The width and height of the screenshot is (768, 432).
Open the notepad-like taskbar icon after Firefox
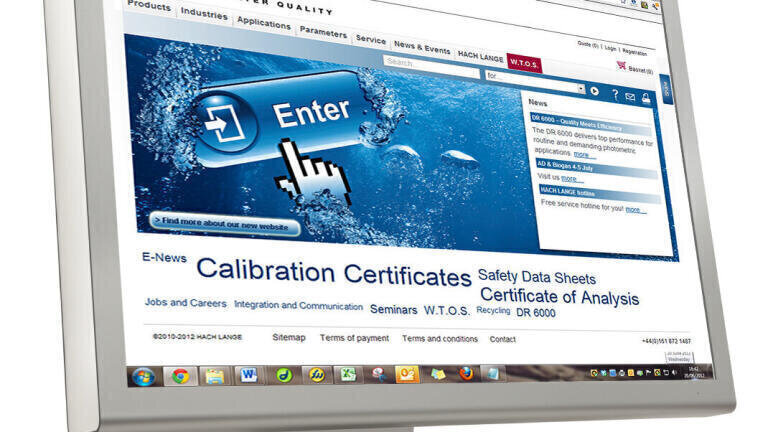(492, 374)
